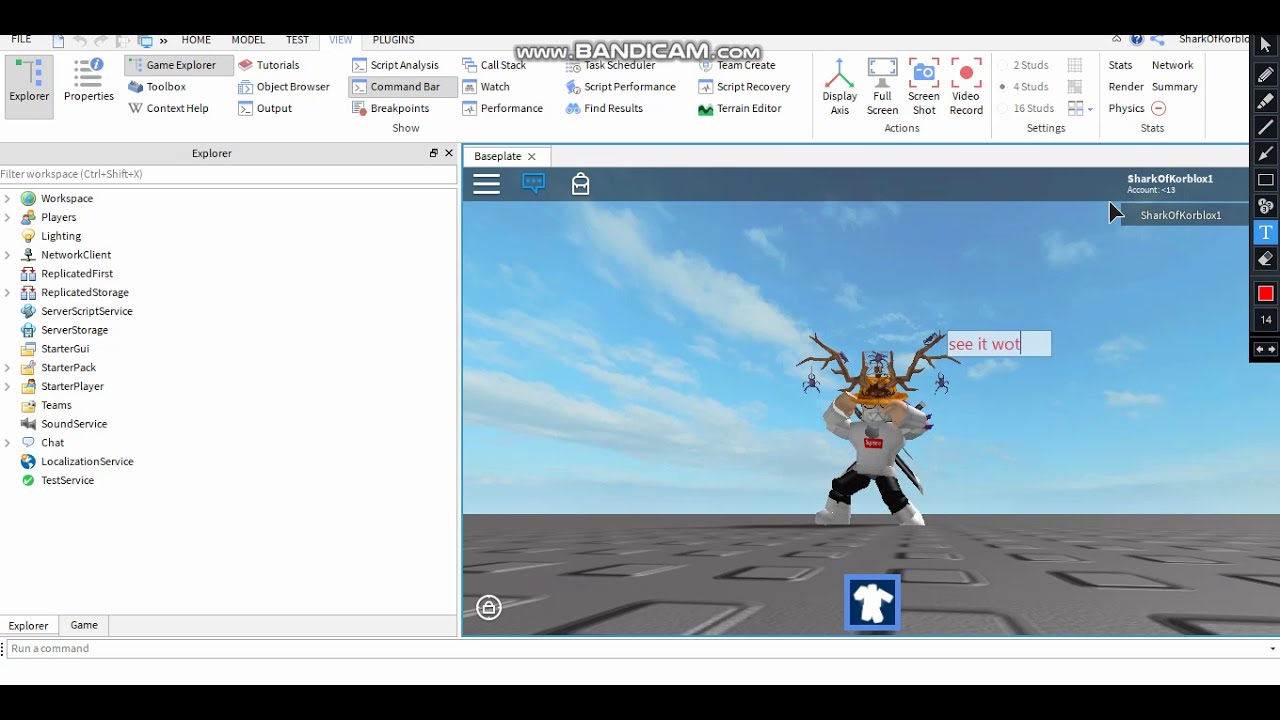
Task: Enter Full Screen mode
Action: coord(882,87)
